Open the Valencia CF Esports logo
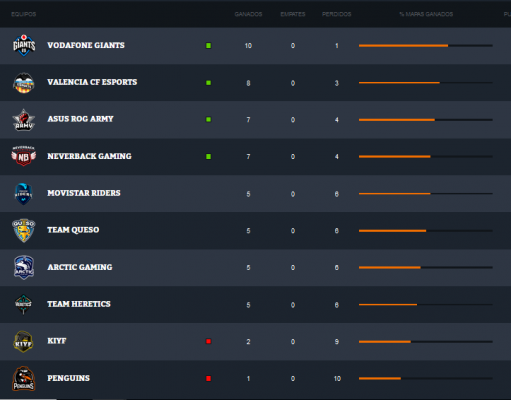This screenshot has width=511, height=400. pyautogui.click(x=24, y=83)
